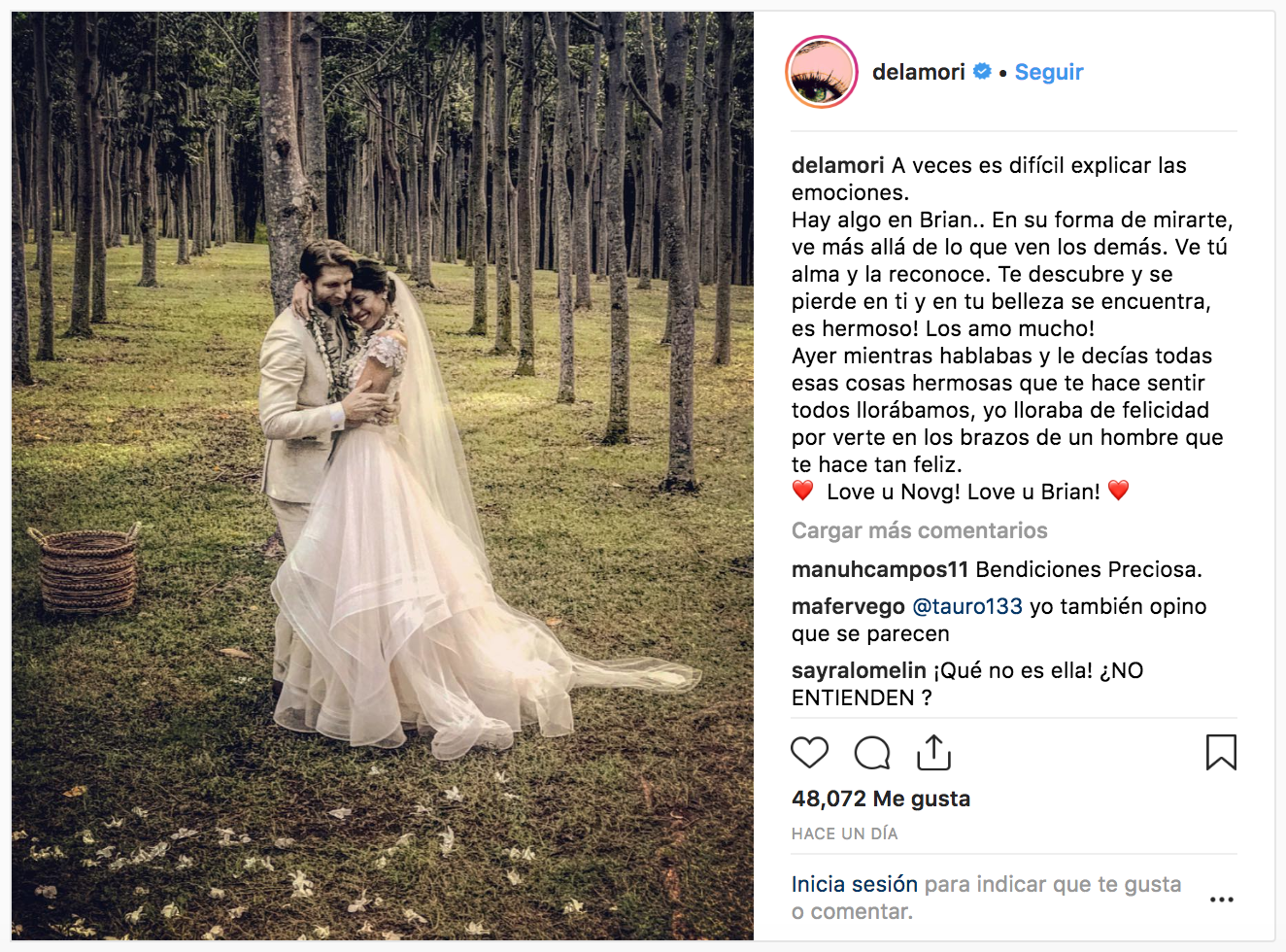Open commenter mafervego's profile
Image resolution: width=1286 pixels, height=952 pixels.
[848, 606]
